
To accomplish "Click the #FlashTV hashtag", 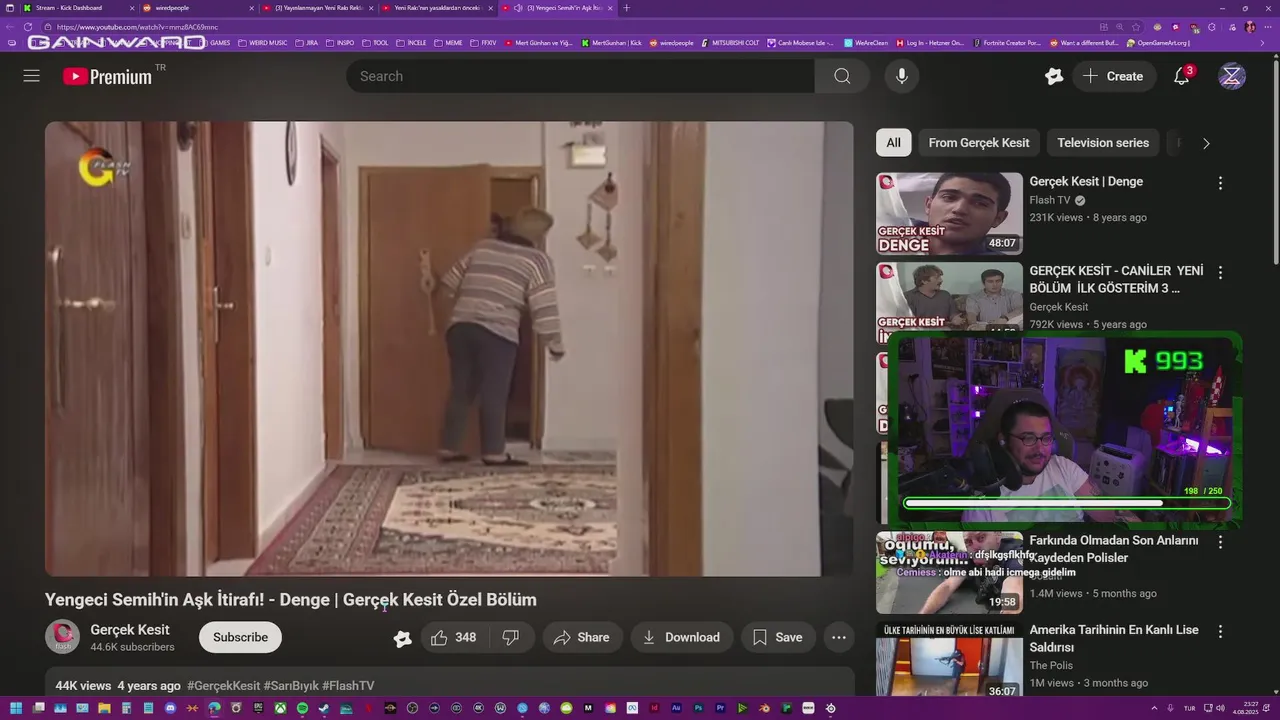I will point(348,686).
